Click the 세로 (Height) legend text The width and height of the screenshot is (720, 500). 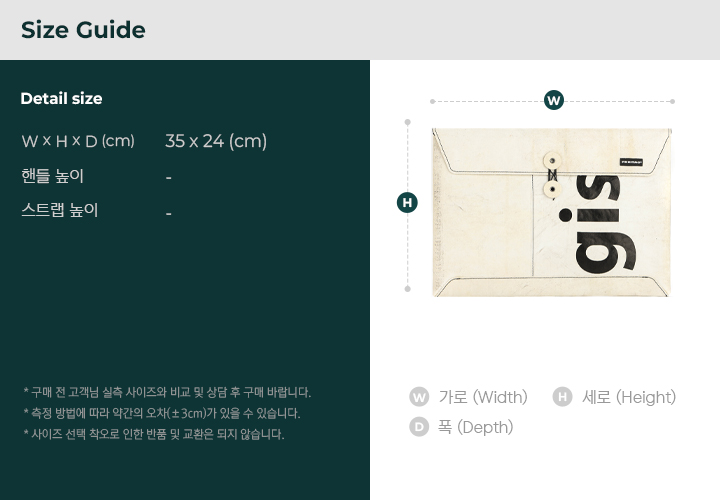(x=629, y=397)
